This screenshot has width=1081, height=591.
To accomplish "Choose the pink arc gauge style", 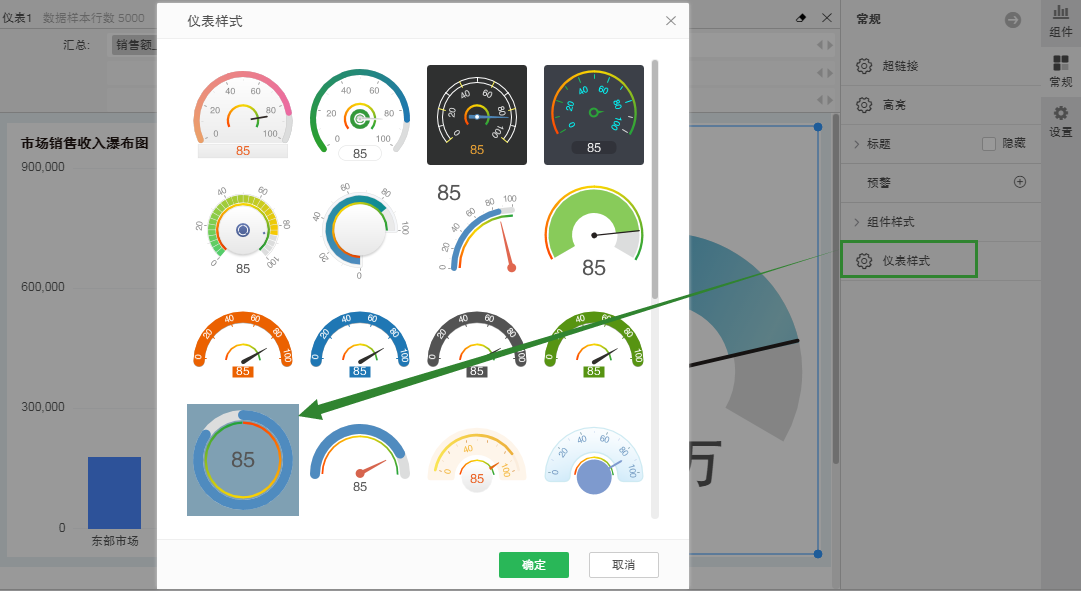I will click(242, 110).
